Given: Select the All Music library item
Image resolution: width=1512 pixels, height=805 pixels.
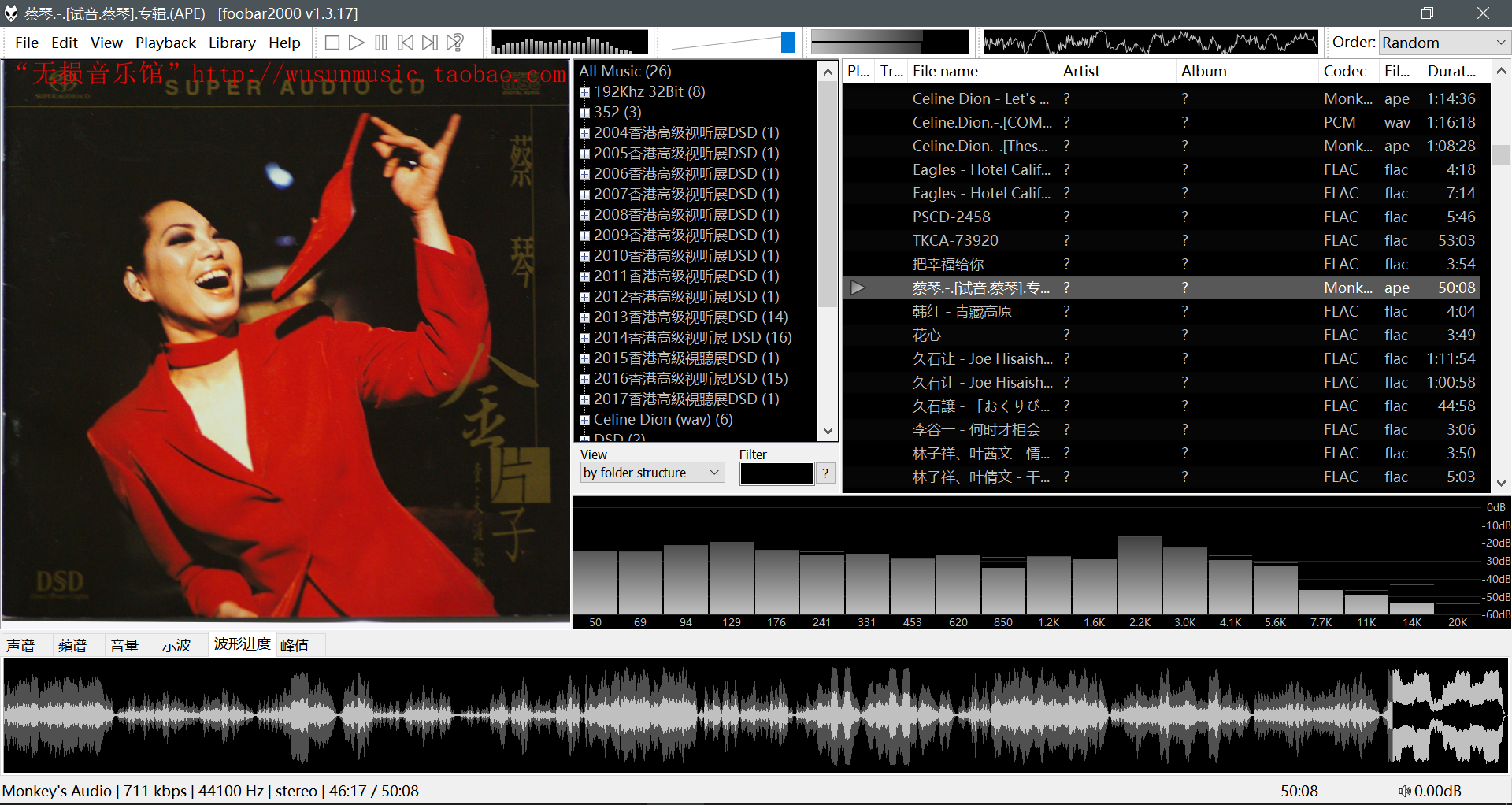Looking at the screenshot, I should tap(624, 71).
